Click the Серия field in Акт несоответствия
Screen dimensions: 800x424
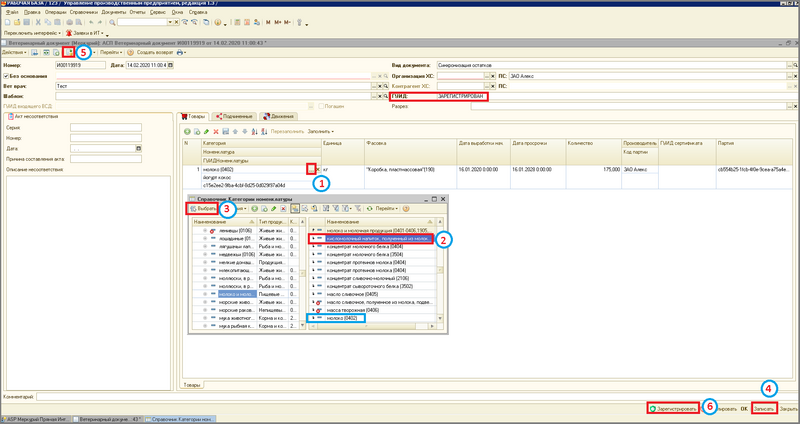[106, 128]
